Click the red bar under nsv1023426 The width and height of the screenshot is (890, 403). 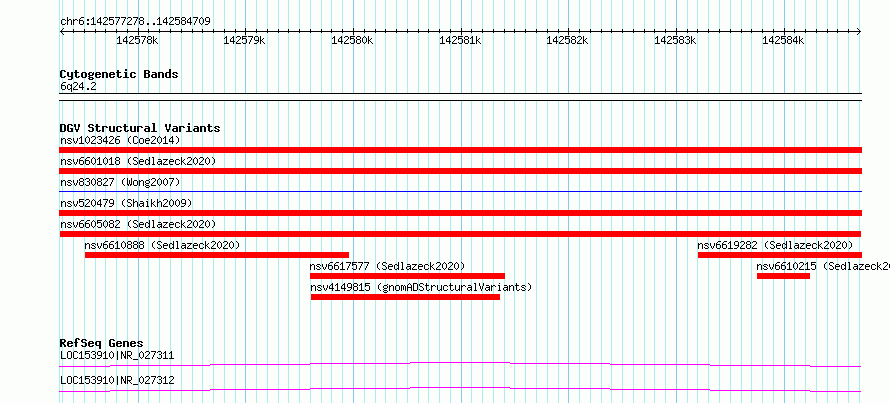coord(460,150)
